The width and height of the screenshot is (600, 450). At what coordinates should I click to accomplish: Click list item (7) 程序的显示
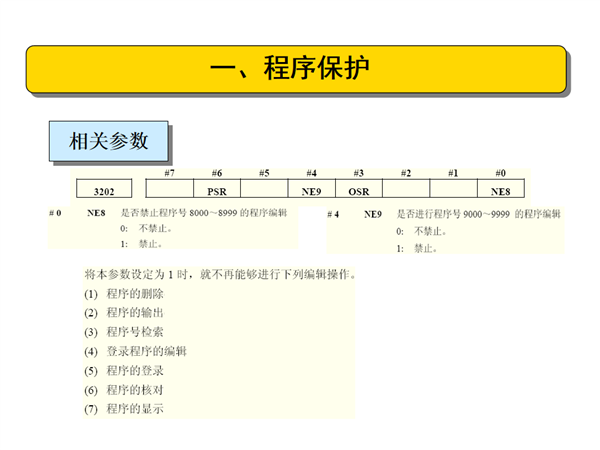(x=125, y=408)
